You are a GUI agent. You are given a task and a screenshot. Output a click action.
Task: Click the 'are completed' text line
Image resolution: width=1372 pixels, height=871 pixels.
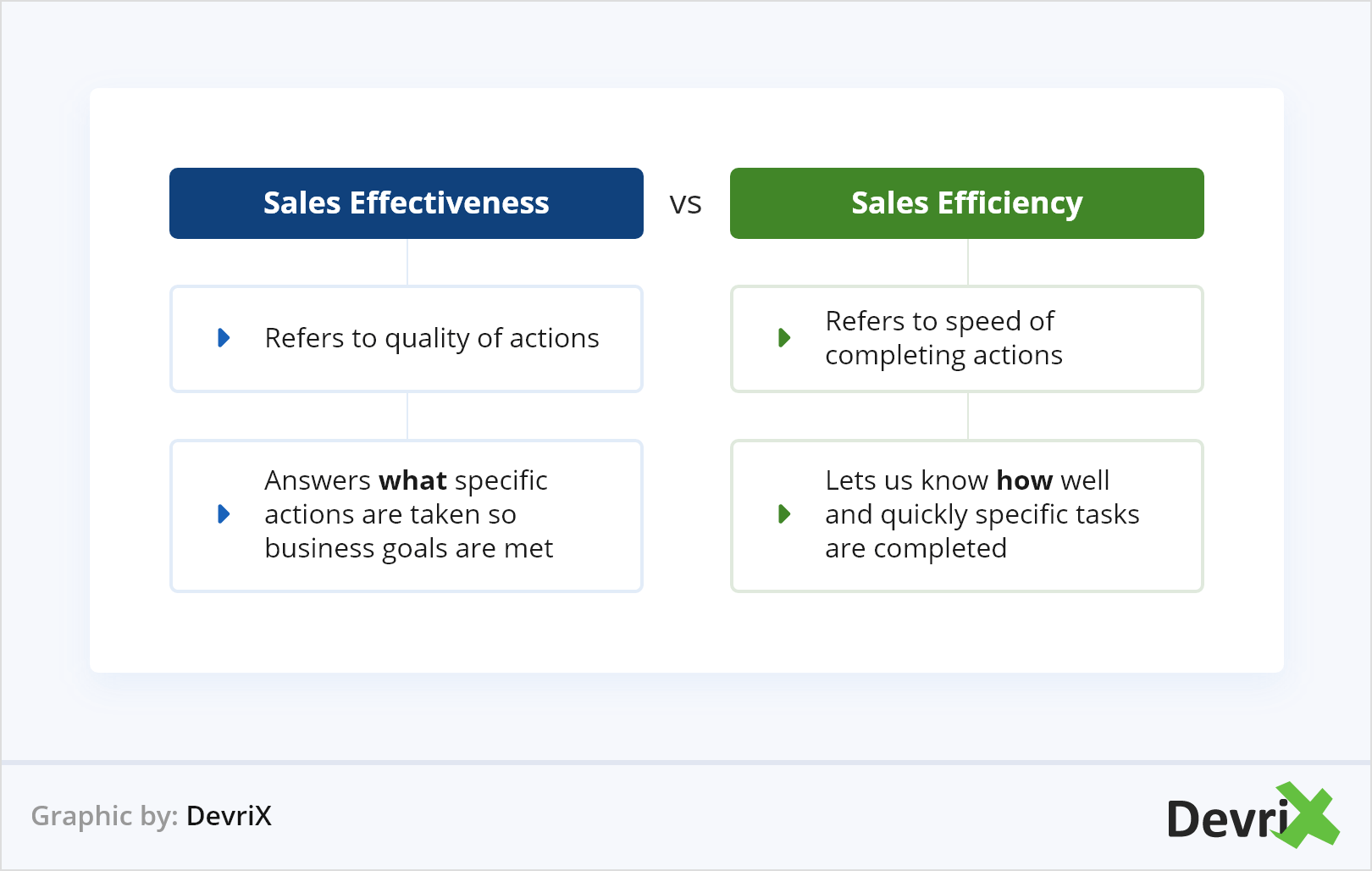916,548
